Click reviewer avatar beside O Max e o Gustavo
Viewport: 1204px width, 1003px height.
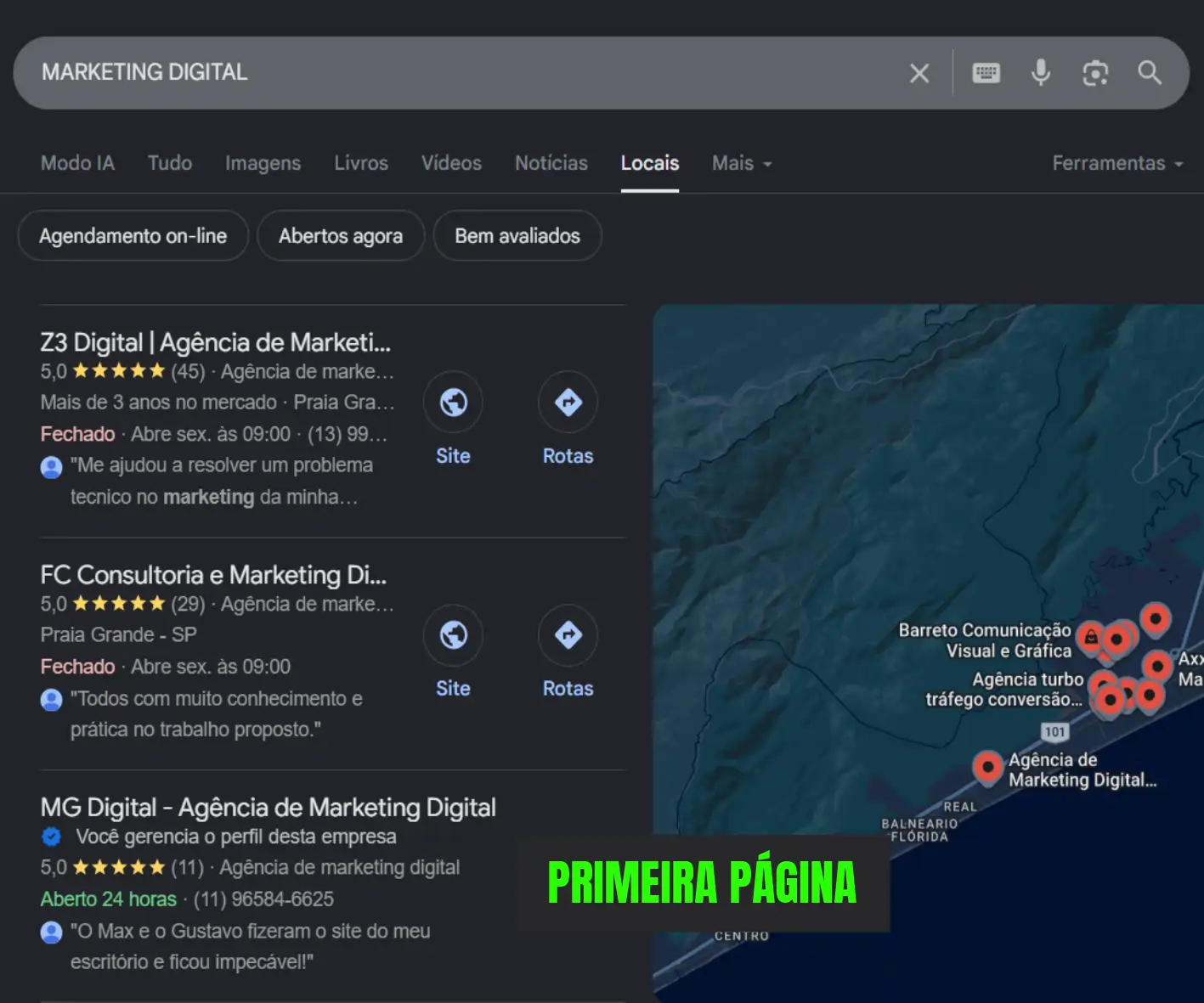coord(52,933)
